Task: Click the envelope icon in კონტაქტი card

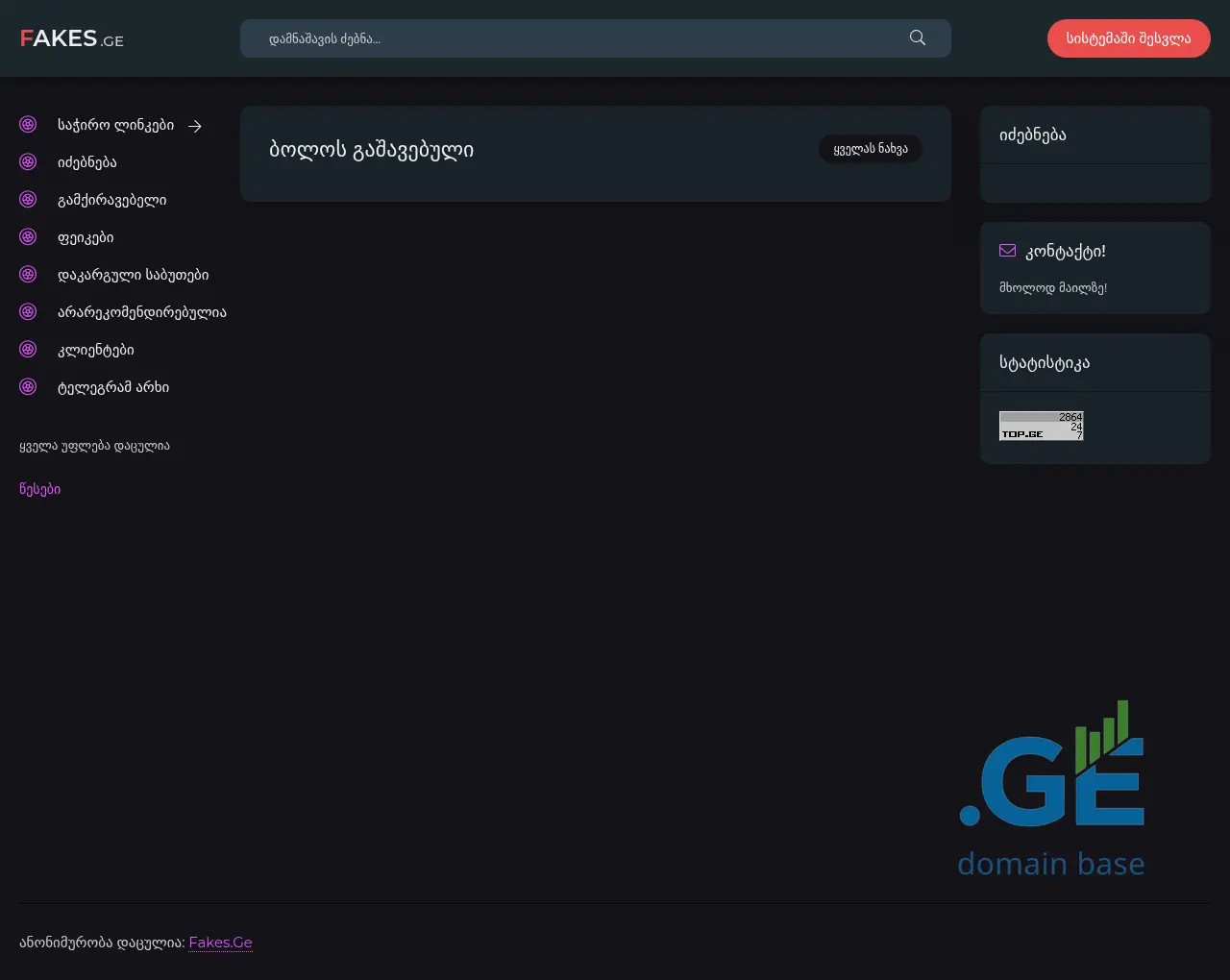Action: tap(1007, 251)
